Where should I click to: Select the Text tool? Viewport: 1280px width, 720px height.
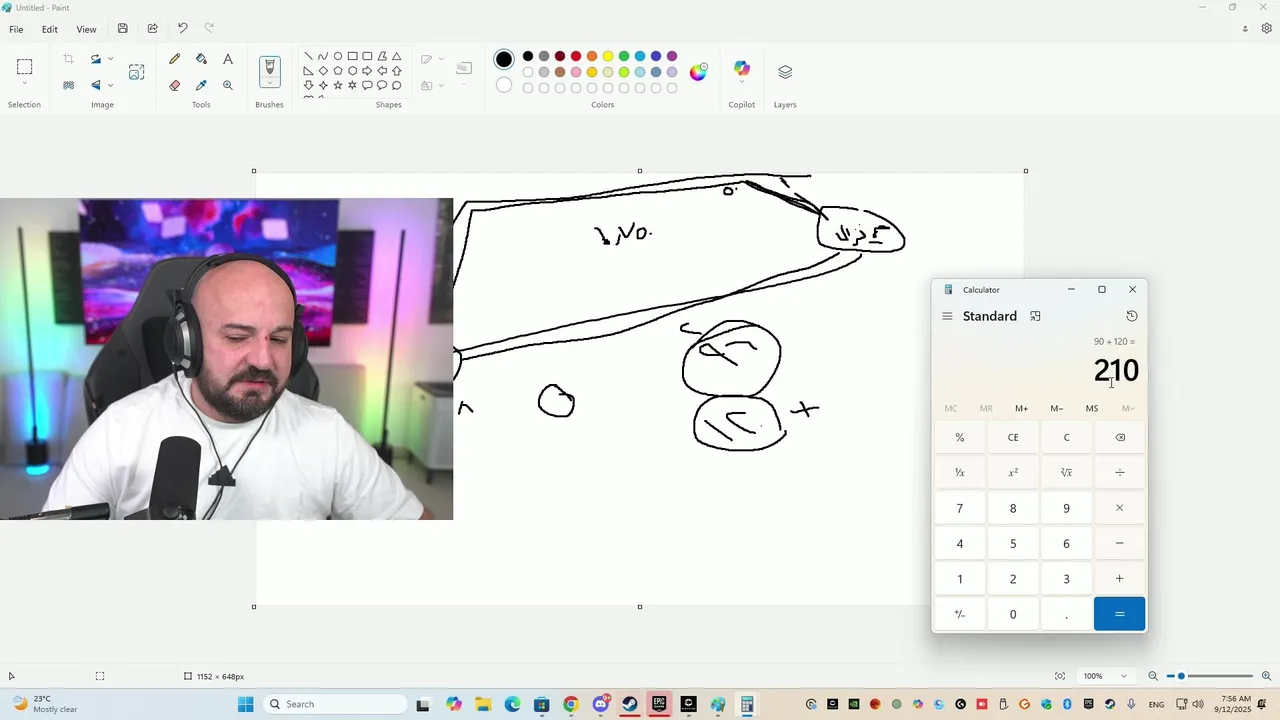[228, 59]
